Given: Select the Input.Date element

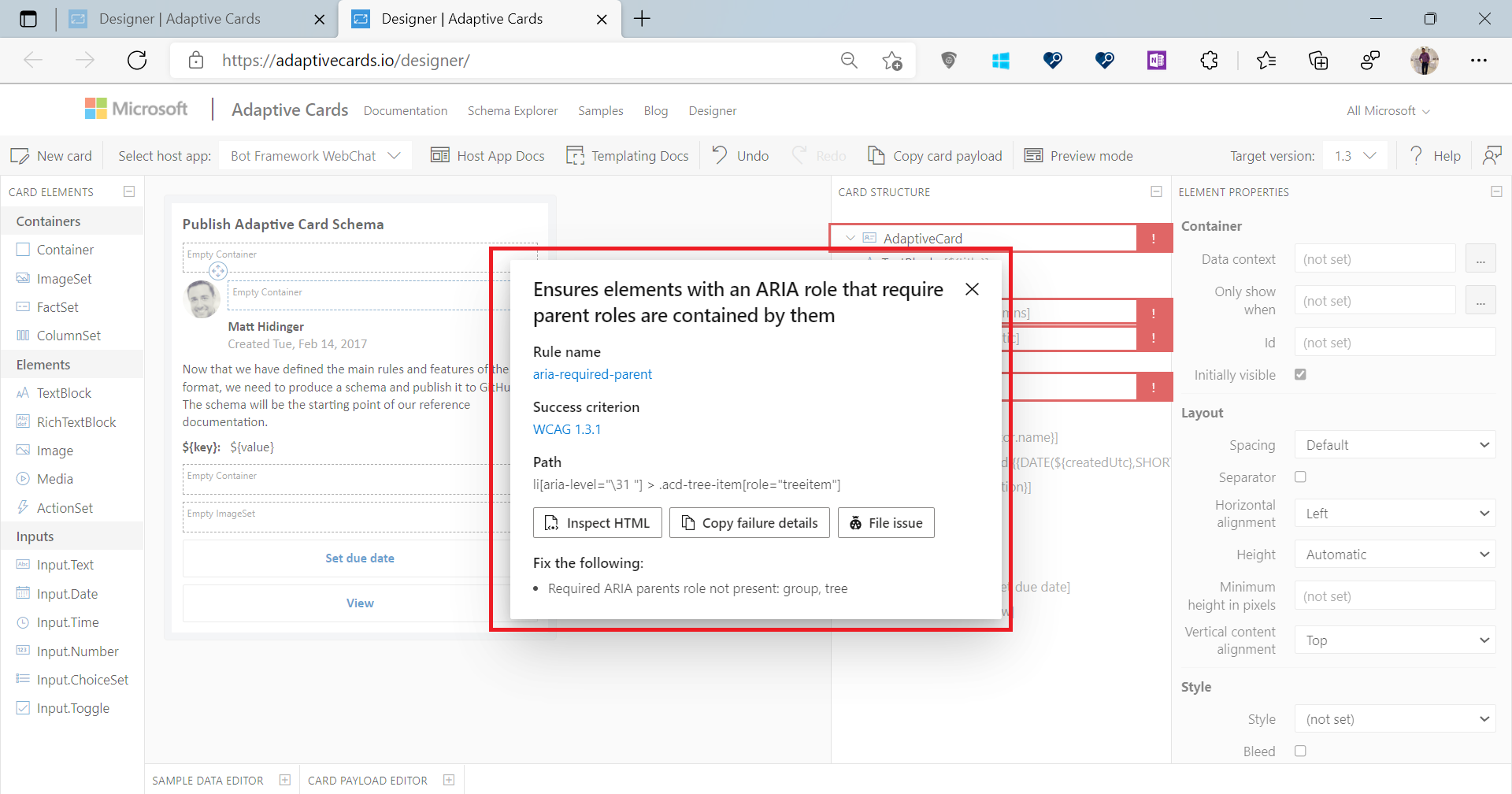Looking at the screenshot, I should (x=65, y=593).
